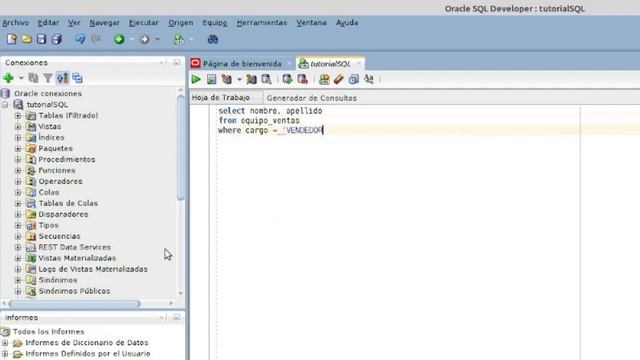Select Informes Definidos por el Usuario
The height and width of the screenshot is (360, 640).
pyautogui.click(x=88, y=353)
